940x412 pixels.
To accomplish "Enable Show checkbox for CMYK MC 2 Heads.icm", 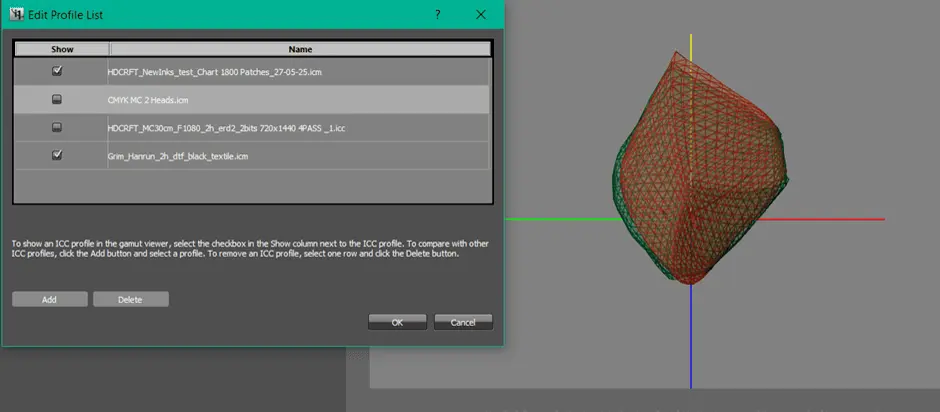I will tap(57, 100).
